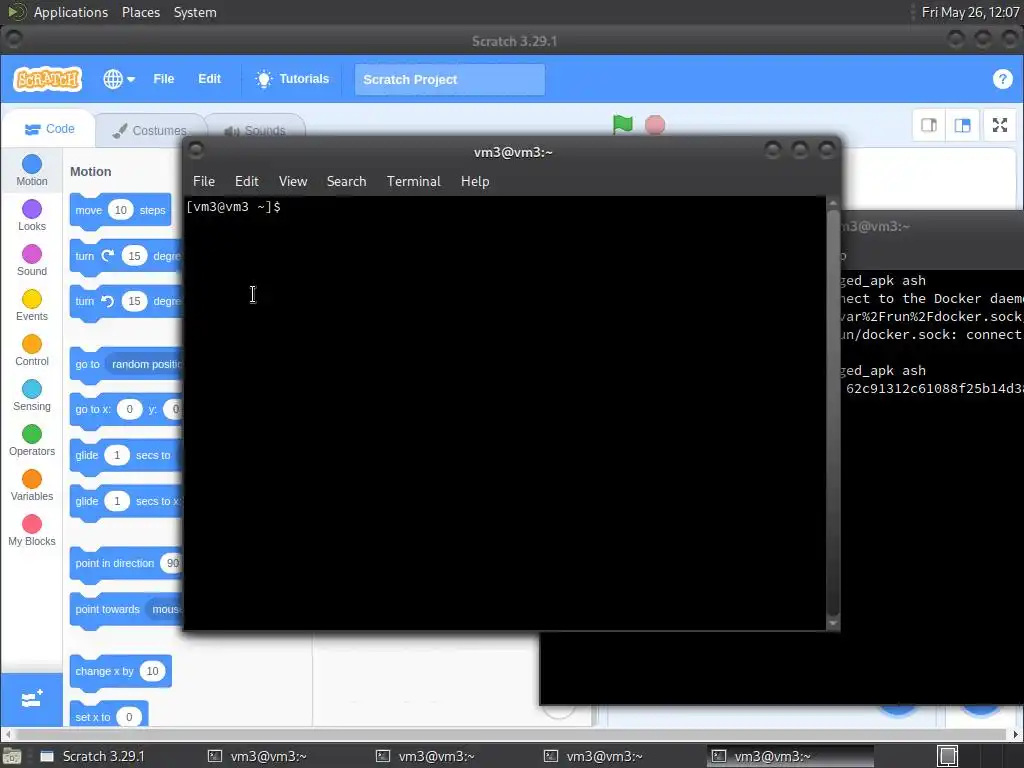Open Scratch File menu
This screenshot has width=1024, height=768.
coord(163,79)
